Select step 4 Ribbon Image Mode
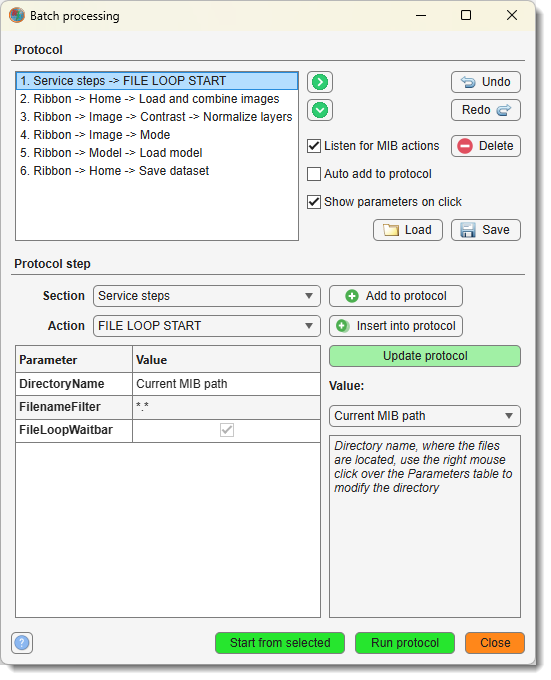Screen dimensions: 551x680 pyautogui.click(x=157, y=135)
